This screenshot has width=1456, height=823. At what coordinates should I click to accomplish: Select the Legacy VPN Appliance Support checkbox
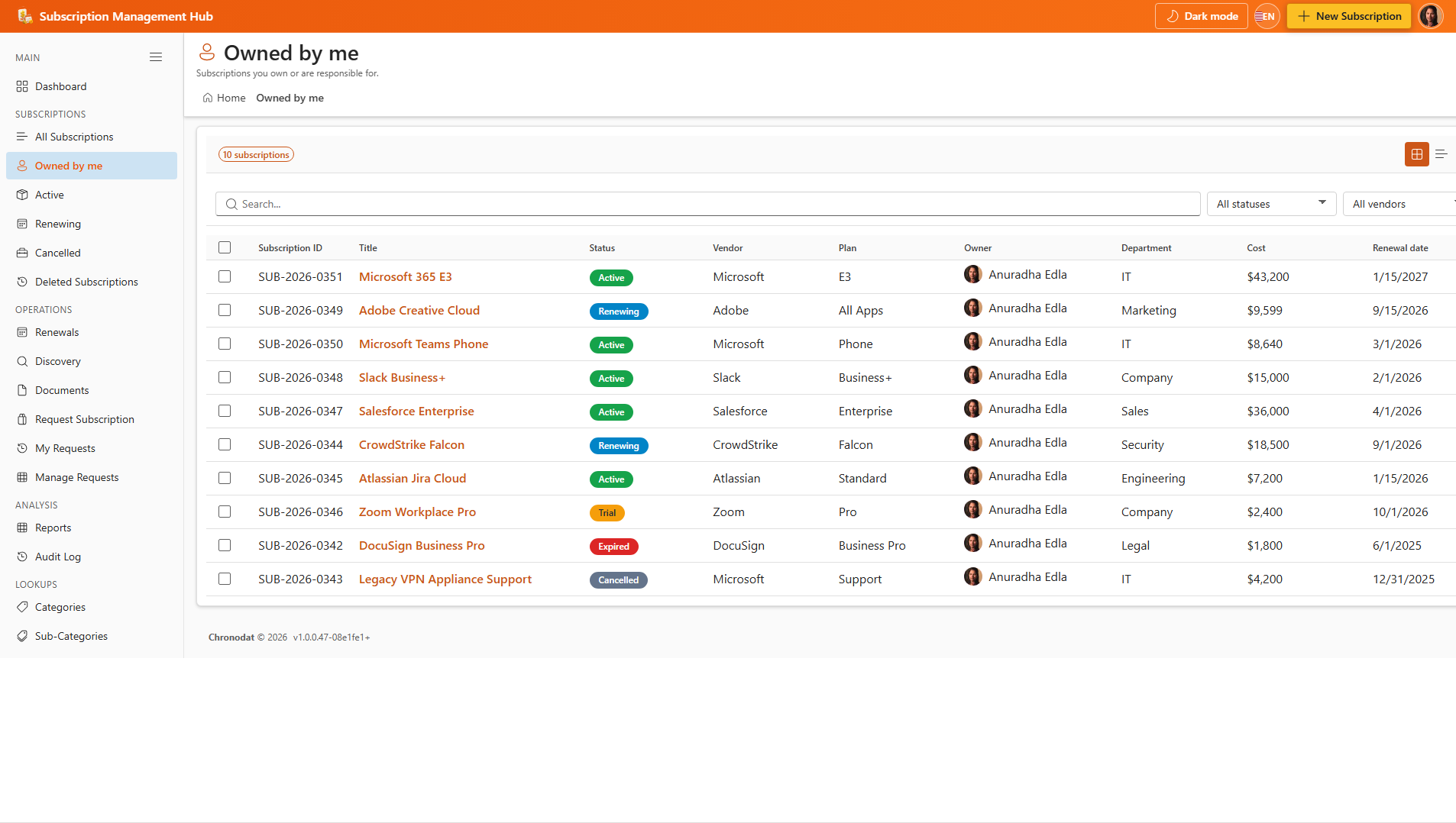click(x=225, y=579)
